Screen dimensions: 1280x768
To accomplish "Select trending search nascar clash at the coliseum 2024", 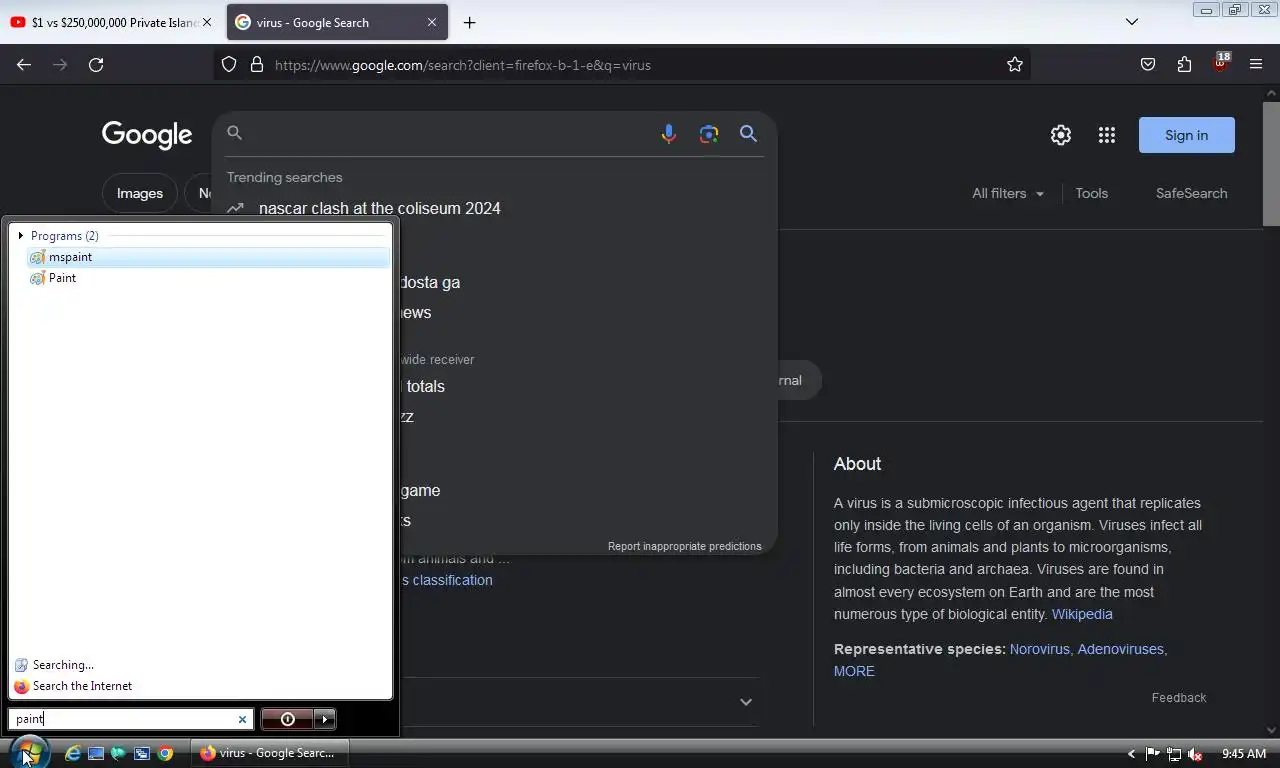I will (380, 208).
